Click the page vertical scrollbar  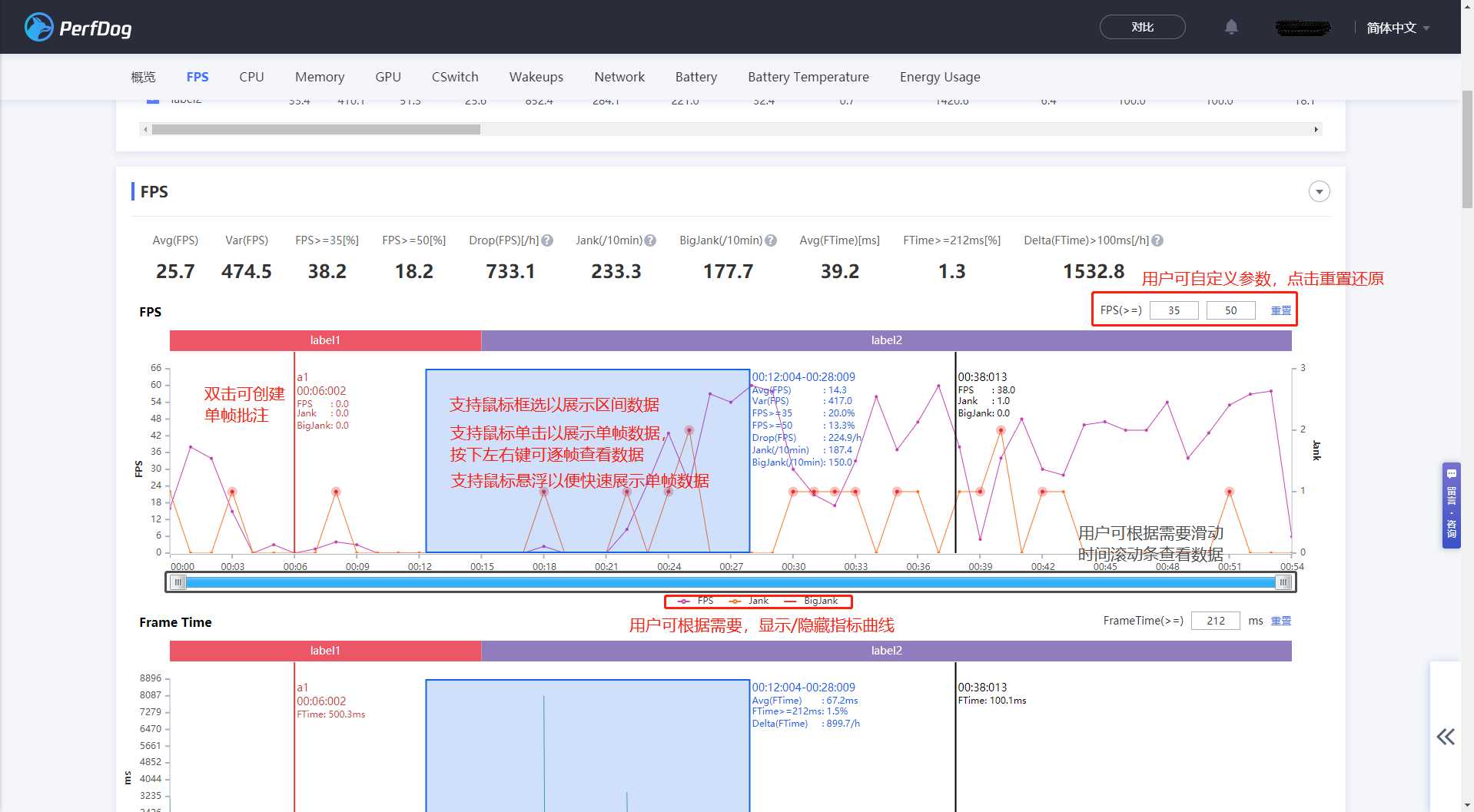[x=1467, y=150]
